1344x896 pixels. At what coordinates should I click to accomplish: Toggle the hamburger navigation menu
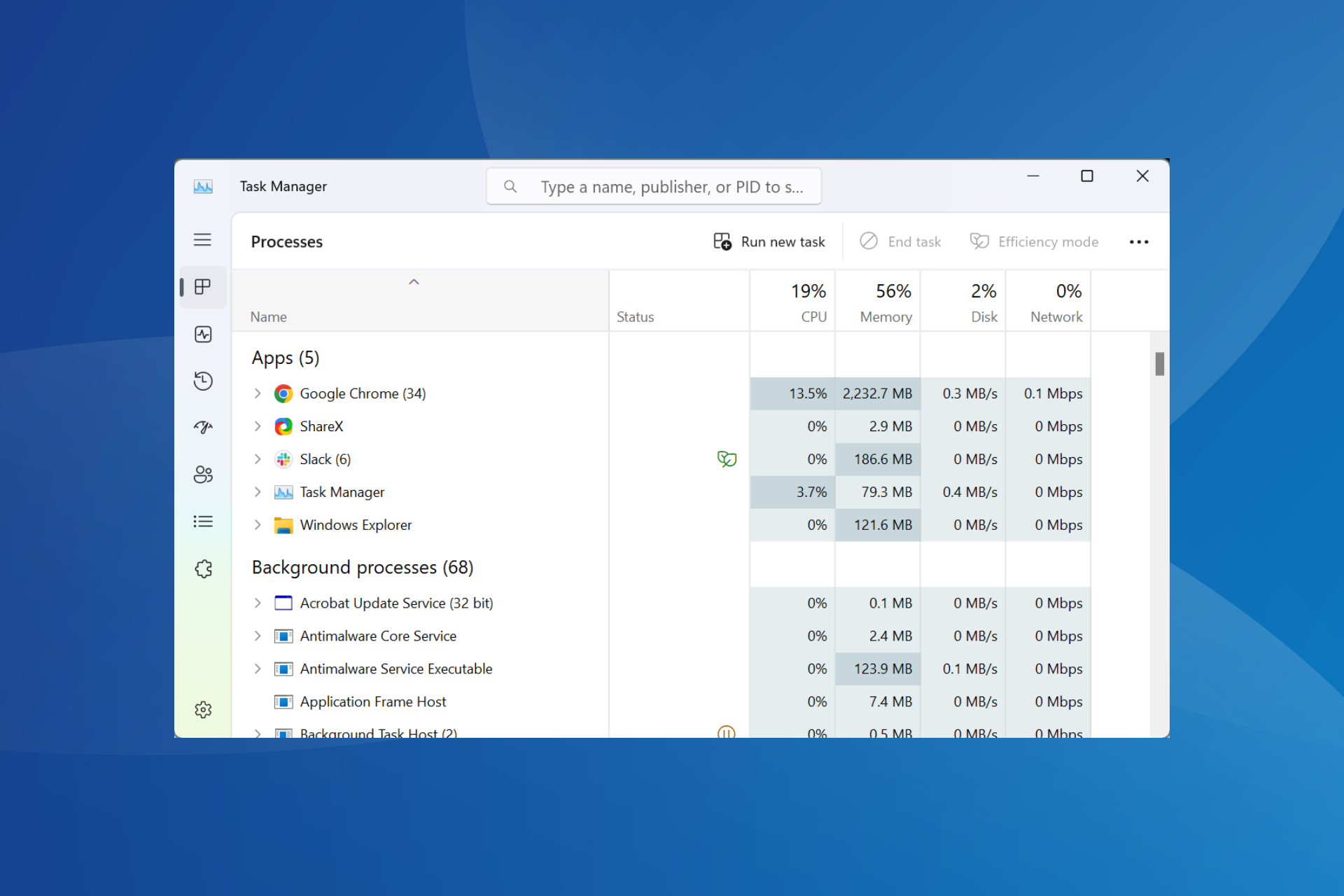202,239
